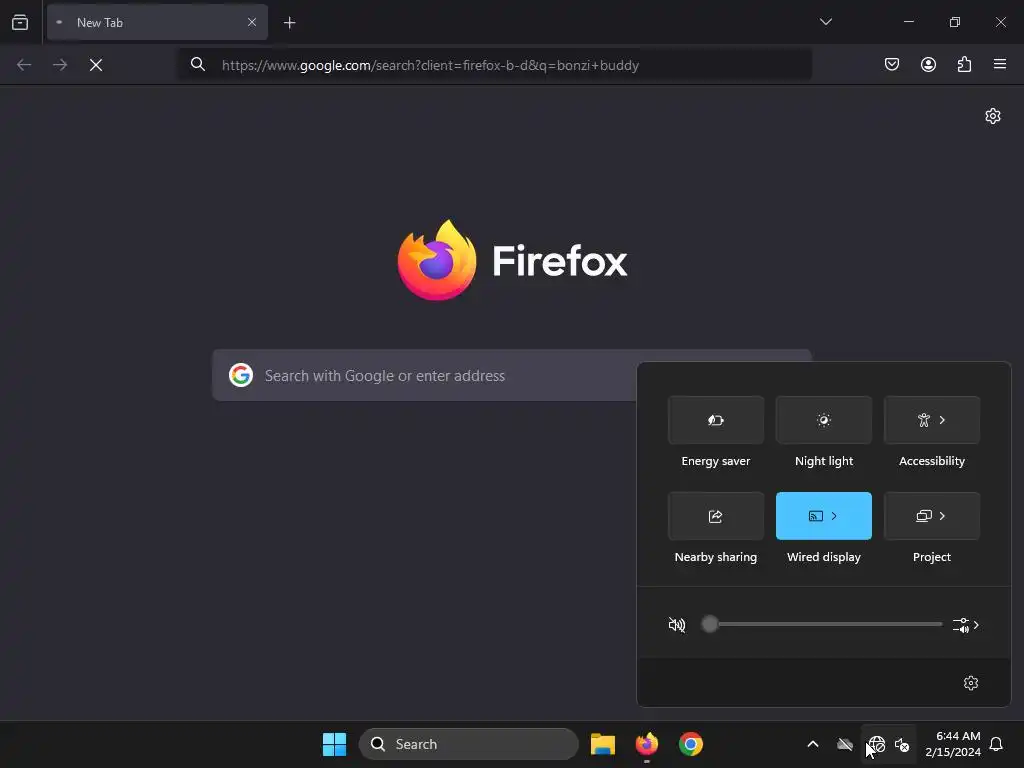Viewport: 1024px width, 768px height.
Task: Click the Wired display label
Action: point(824,557)
